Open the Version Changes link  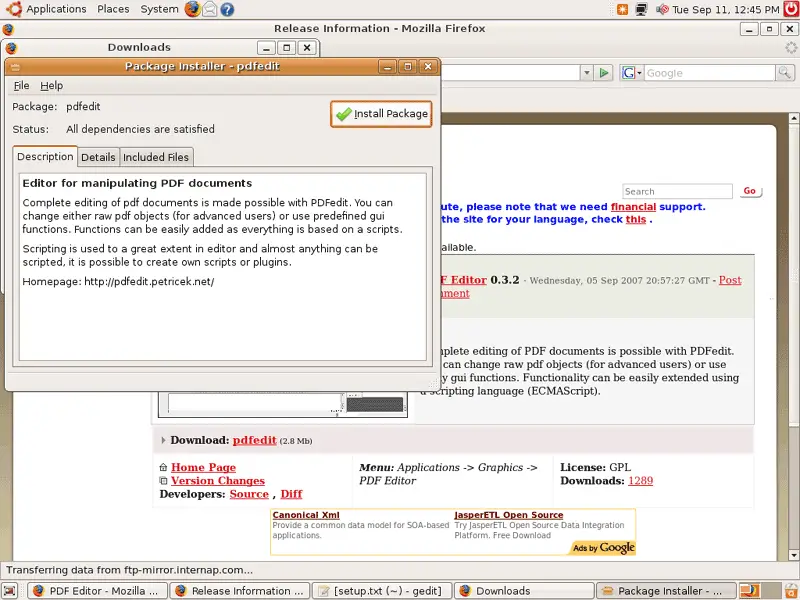[x=218, y=481]
